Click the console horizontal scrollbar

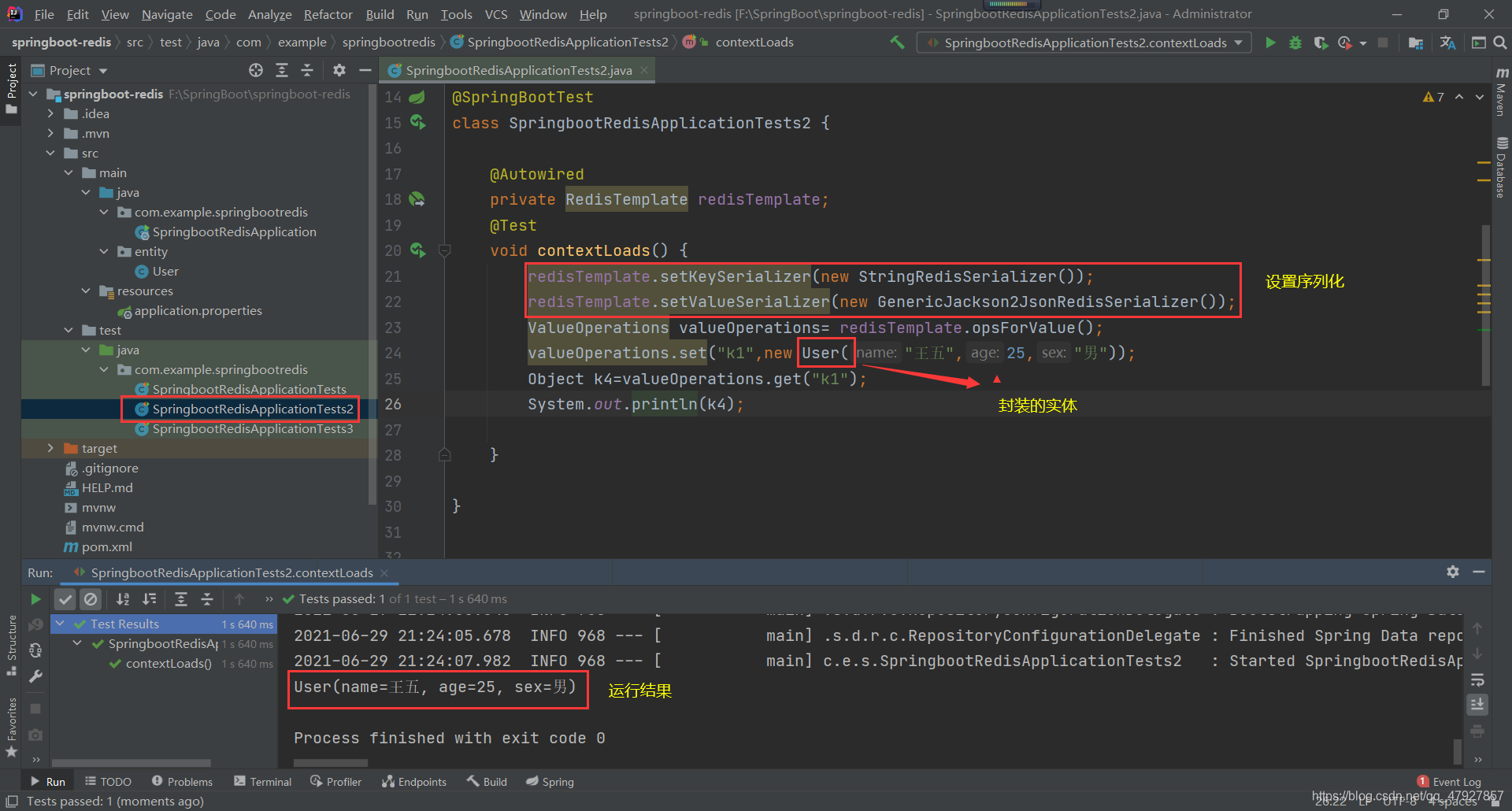click(331, 762)
